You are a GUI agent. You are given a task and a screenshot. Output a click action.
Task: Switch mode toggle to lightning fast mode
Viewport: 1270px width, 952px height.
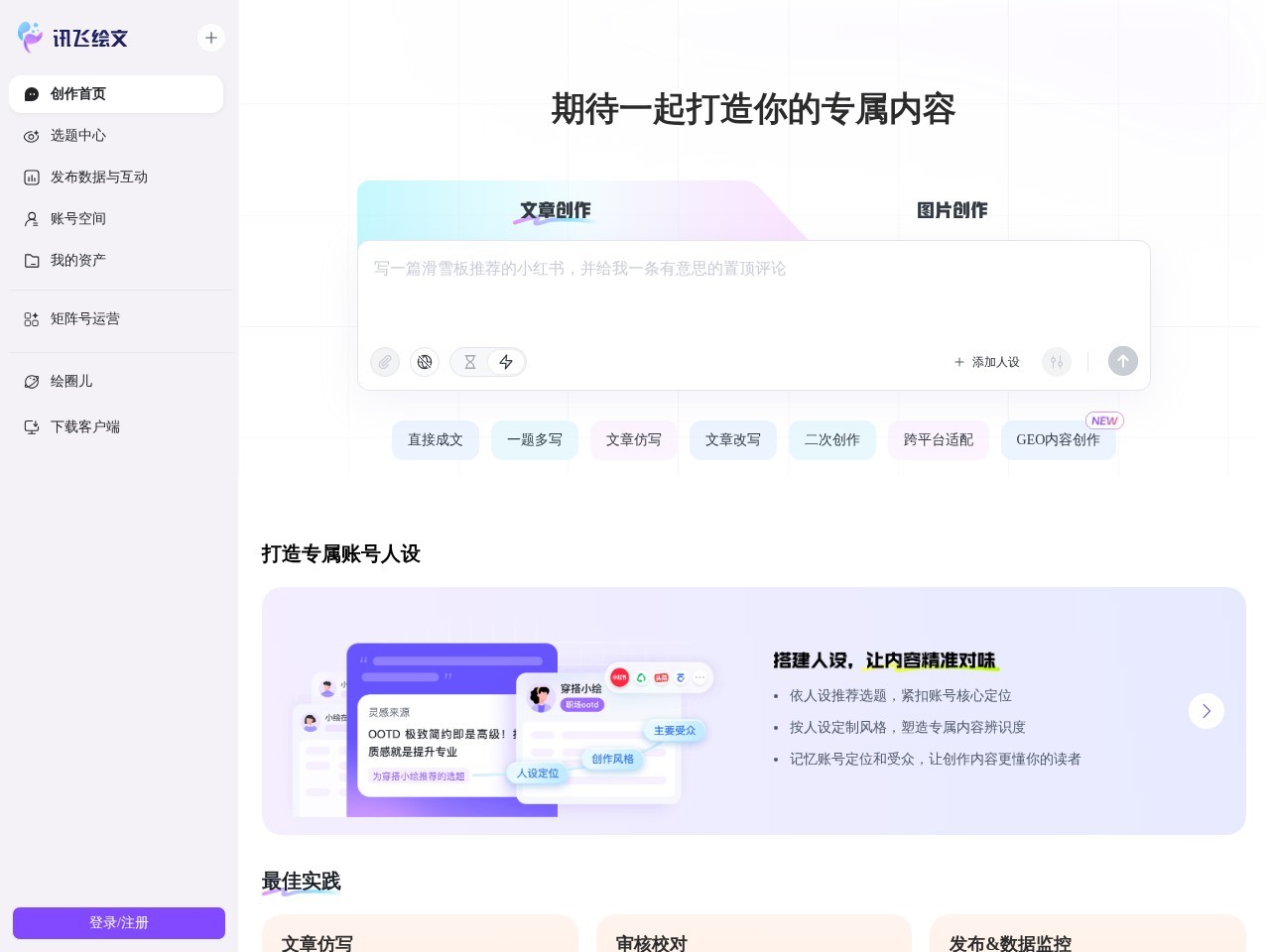(x=506, y=362)
